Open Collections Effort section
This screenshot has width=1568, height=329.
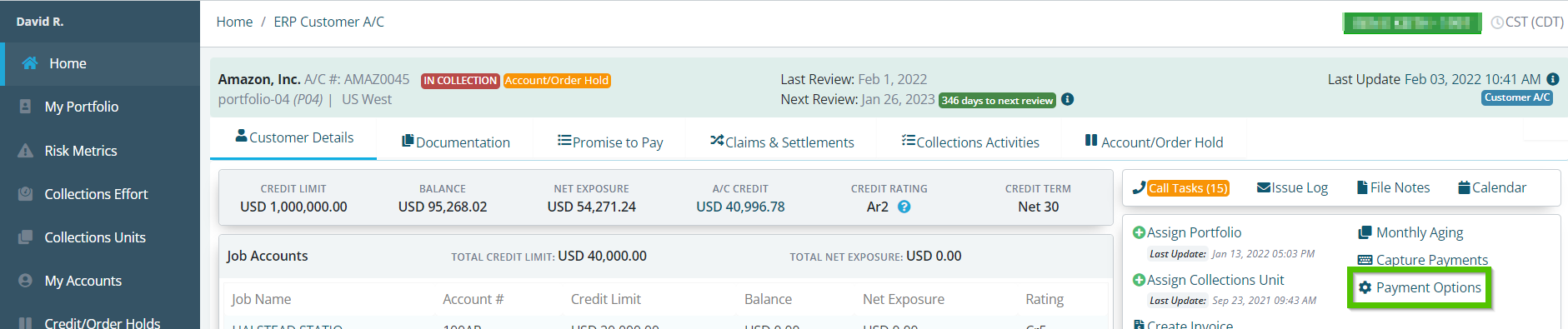96,194
